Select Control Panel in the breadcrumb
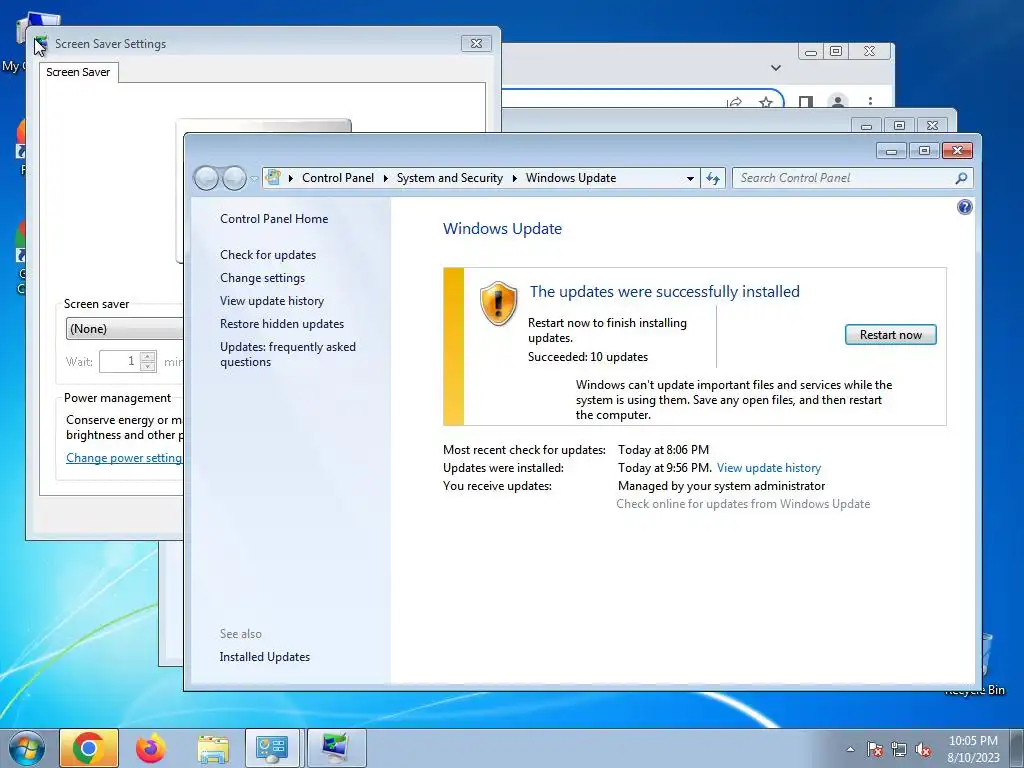Viewport: 1024px width, 768px height. (338, 178)
